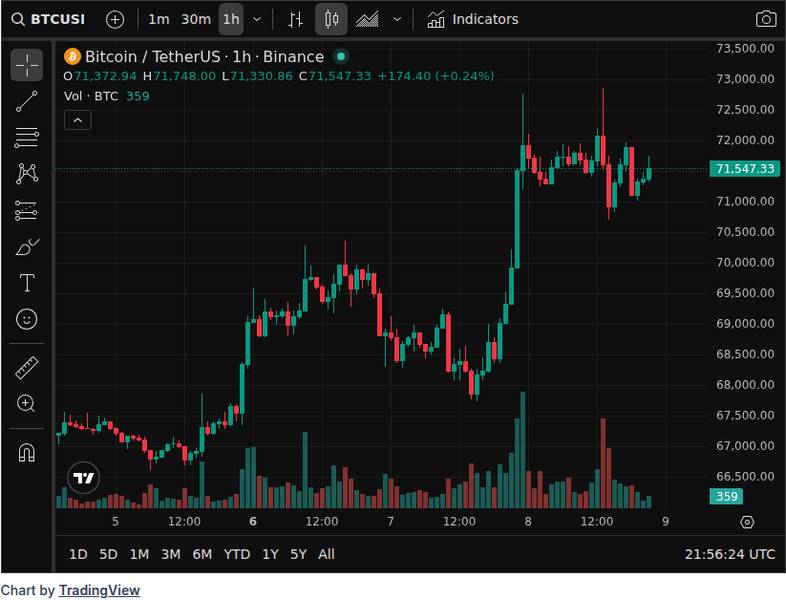This screenshot has height=600, width=786.
Task: Select the trend line drawing tool
Action: coord(27,101)
